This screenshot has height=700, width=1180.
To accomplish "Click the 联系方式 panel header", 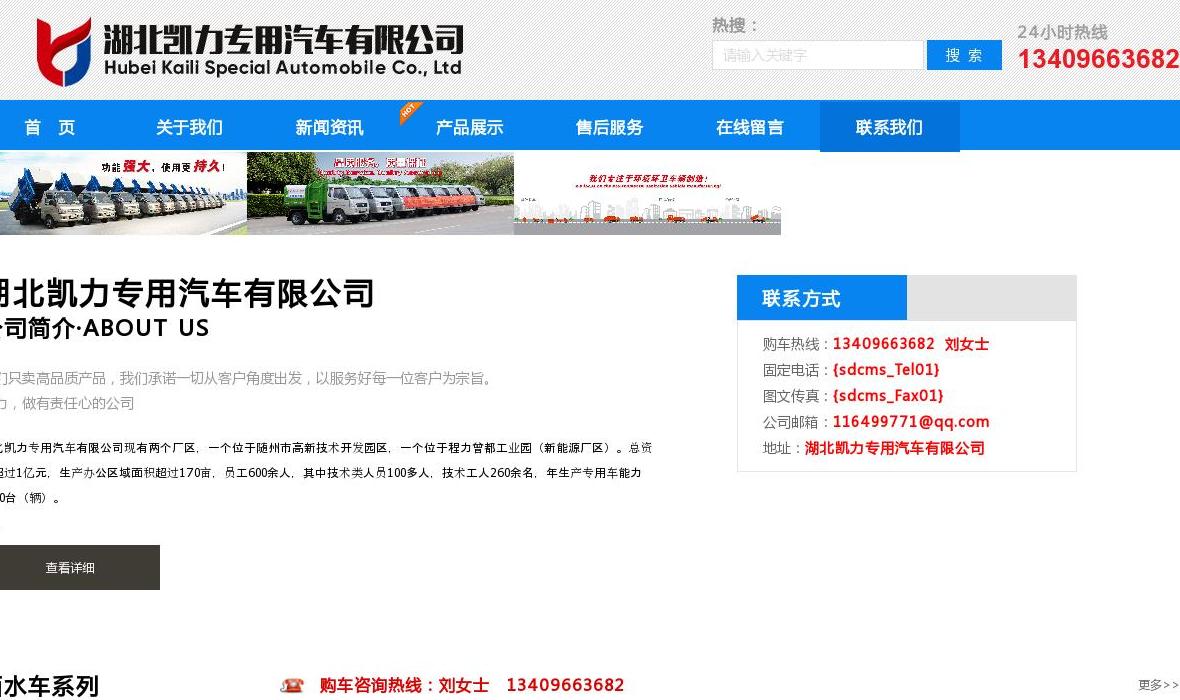I will [822, 298].
